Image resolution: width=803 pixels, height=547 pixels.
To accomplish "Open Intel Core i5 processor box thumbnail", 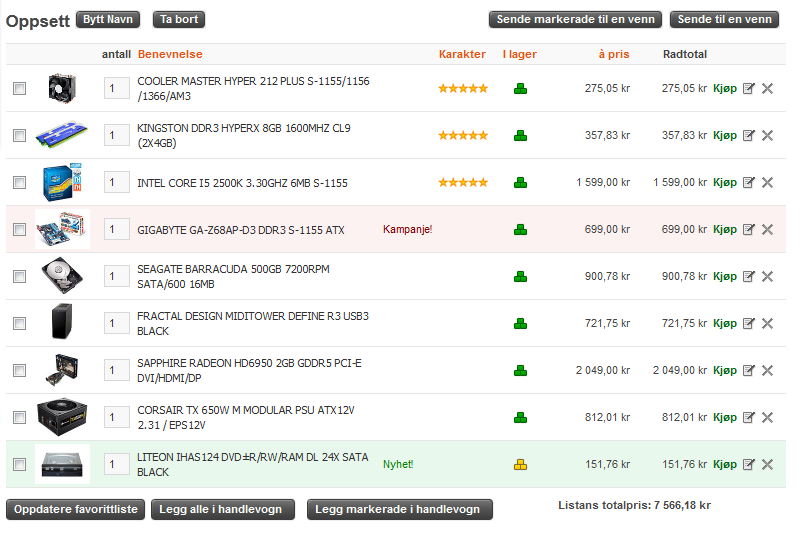I will tap(62, 182).
